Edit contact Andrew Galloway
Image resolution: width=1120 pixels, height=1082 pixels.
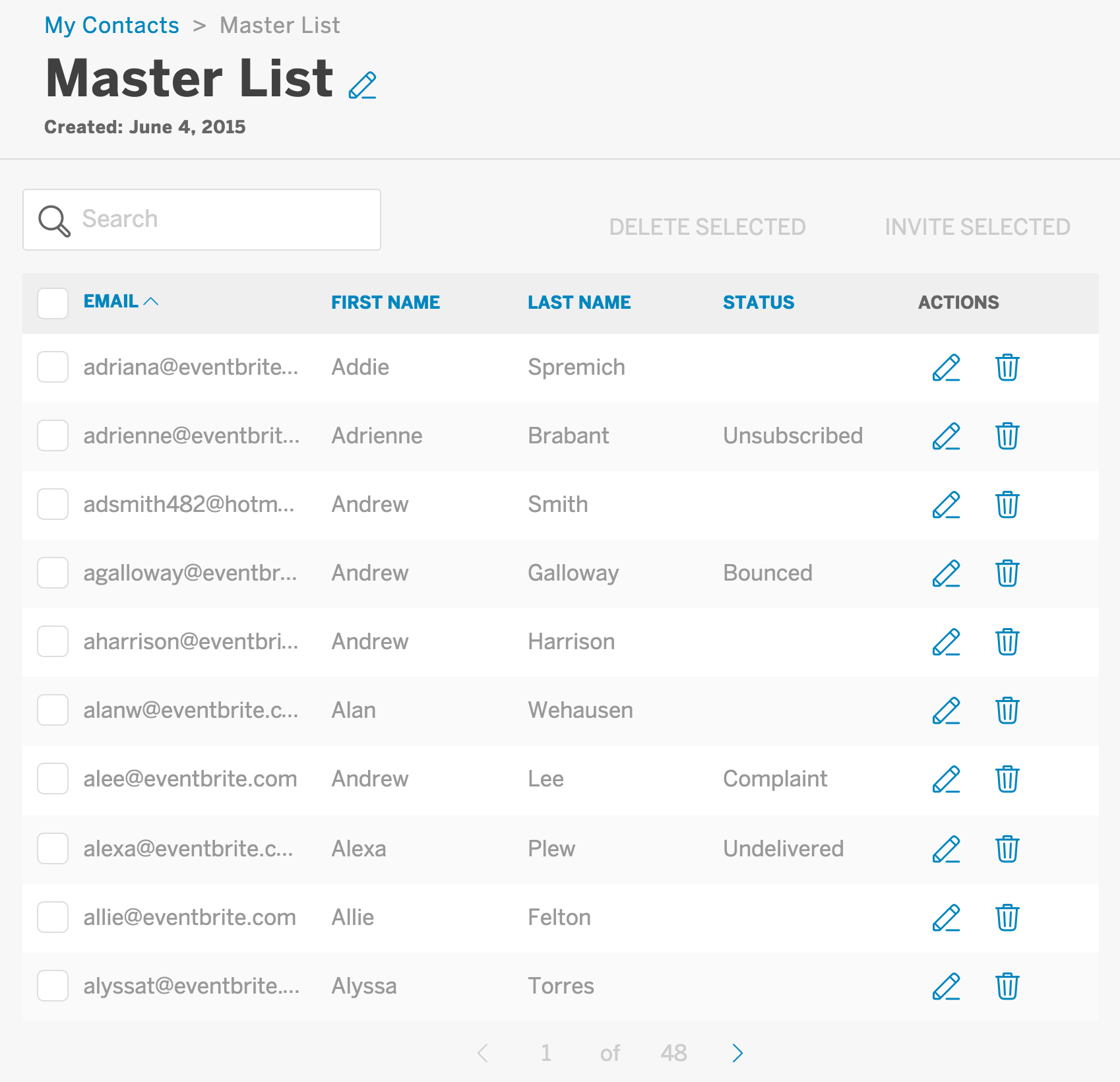pos(946,573)
